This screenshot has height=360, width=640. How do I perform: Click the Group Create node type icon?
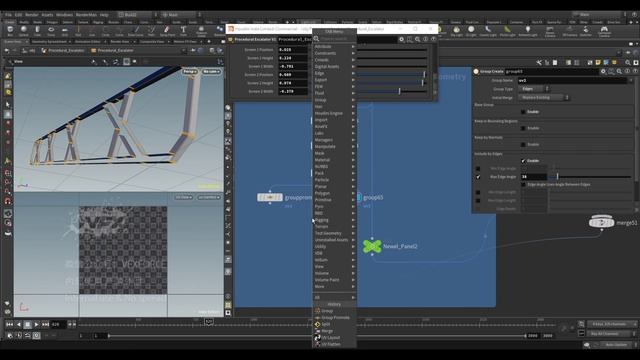[476, 71]
